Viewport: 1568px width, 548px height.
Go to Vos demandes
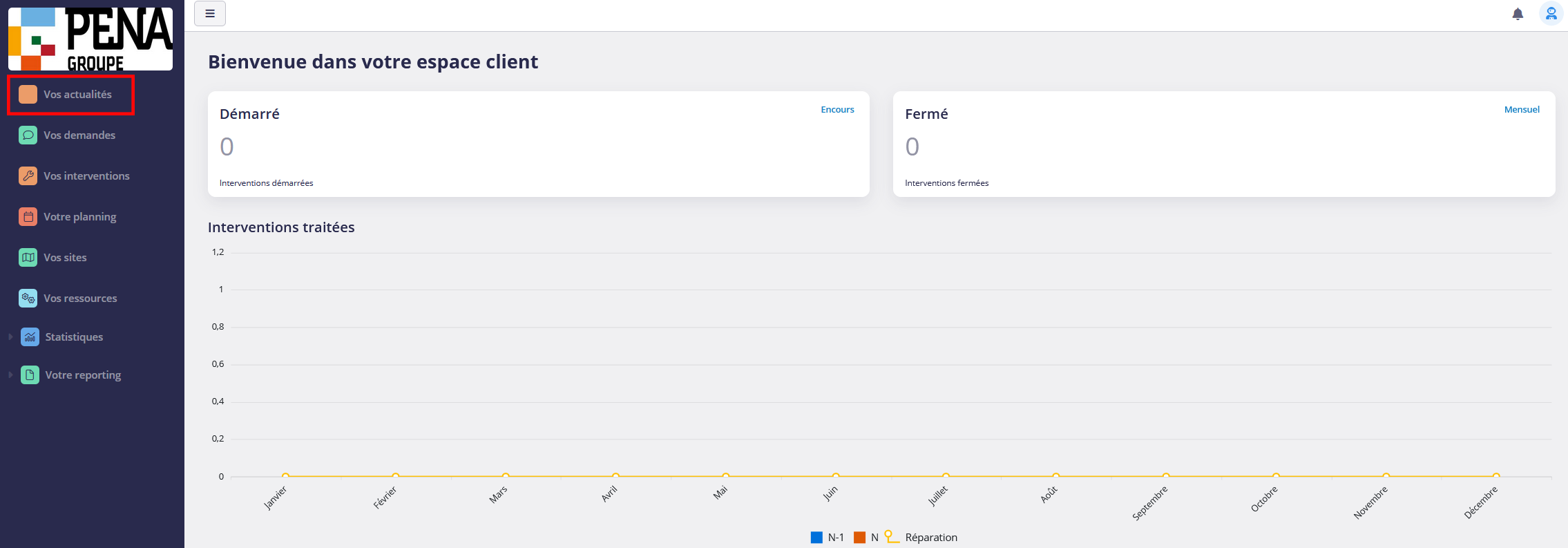point(79,135)
